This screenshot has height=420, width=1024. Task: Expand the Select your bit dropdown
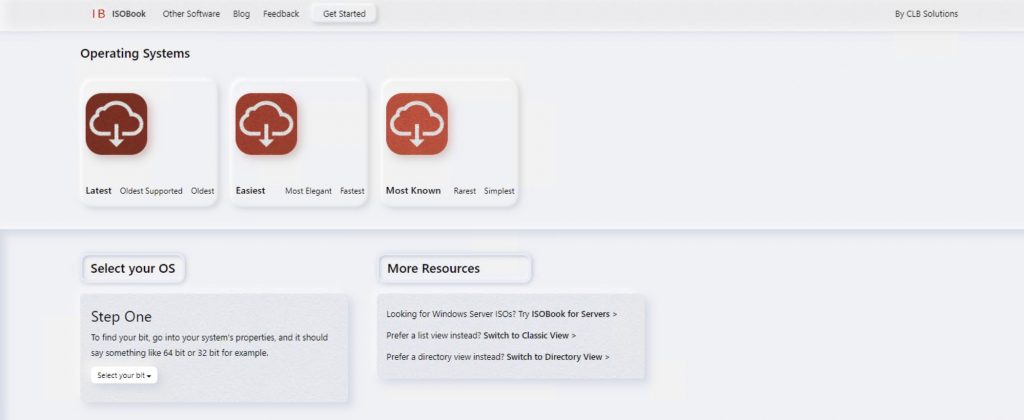pos(124,376)
